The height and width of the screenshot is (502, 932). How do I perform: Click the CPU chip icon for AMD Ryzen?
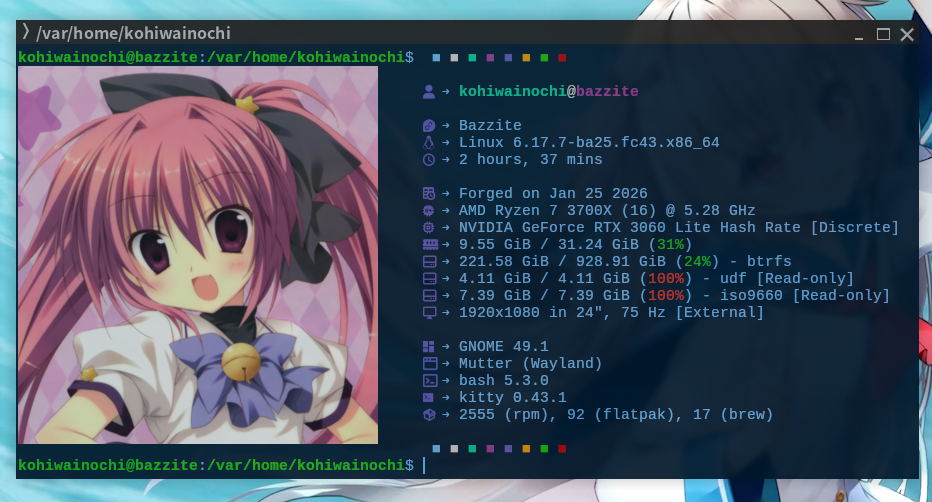(x=429, y=211)
